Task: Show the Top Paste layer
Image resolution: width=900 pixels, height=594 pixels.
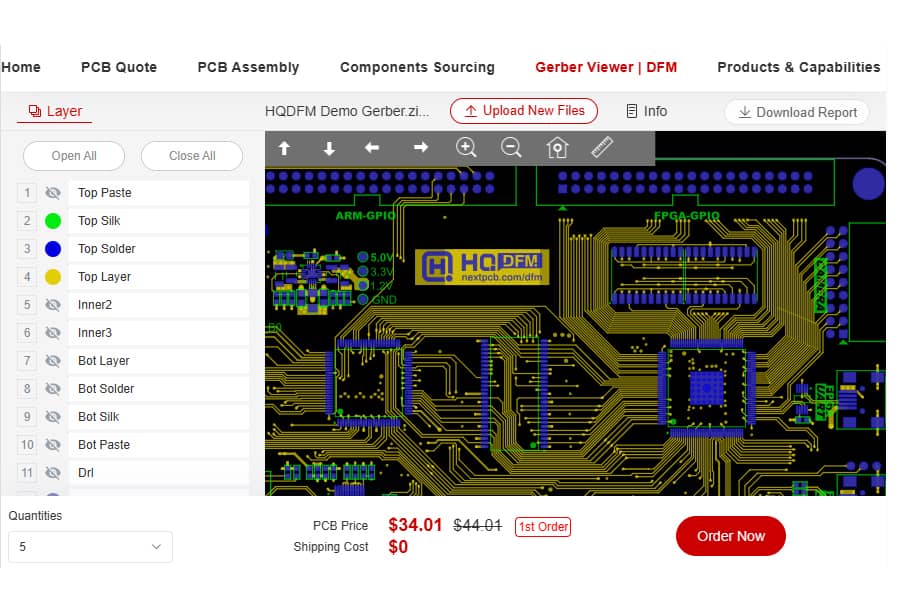Action: click(53, 193)
